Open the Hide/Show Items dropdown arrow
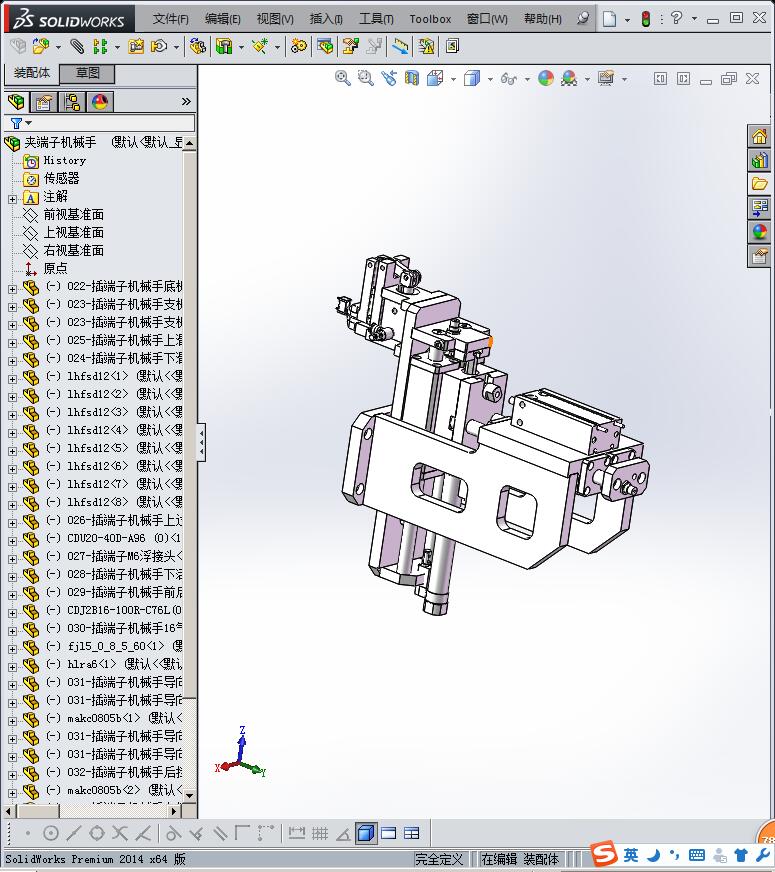The image size is (775, 872). coord(527,79)
